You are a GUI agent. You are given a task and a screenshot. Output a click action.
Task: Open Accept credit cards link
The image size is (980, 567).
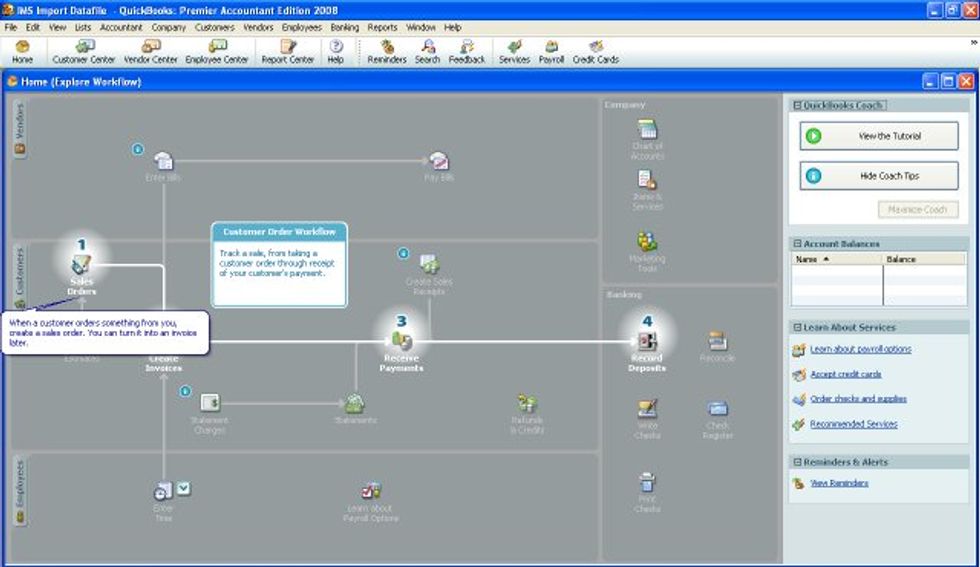tap(845, 374)
